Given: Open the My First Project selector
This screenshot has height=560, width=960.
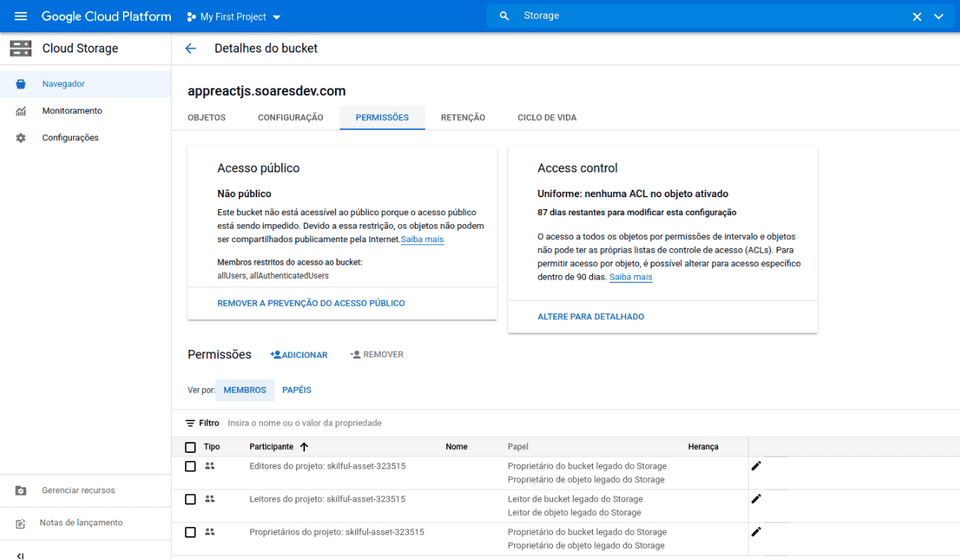Looking at the screenshot, I should tap(234, 17).
